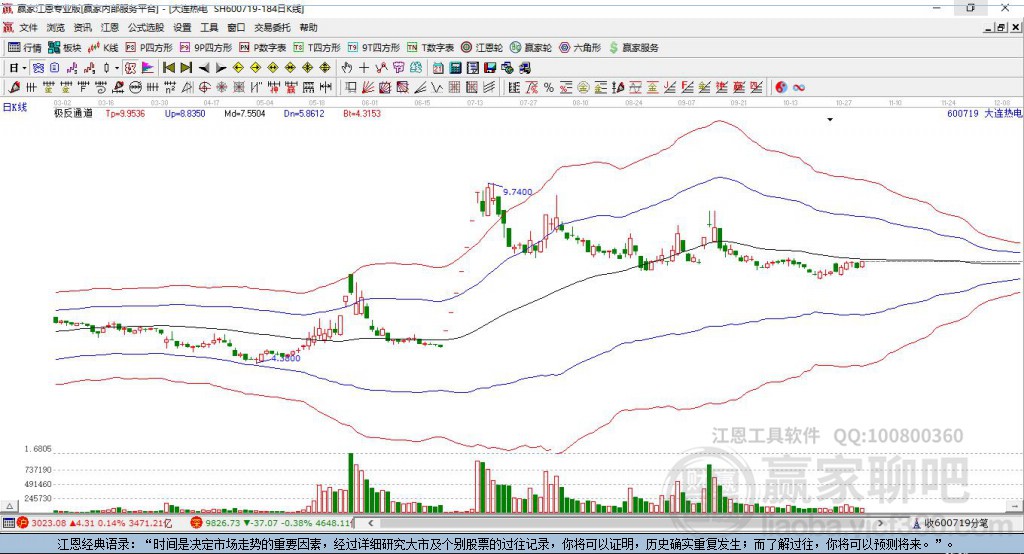Click the Md=7.5504 value
The width and height of the screenshot is (1024, 554).
click(244, 113)
